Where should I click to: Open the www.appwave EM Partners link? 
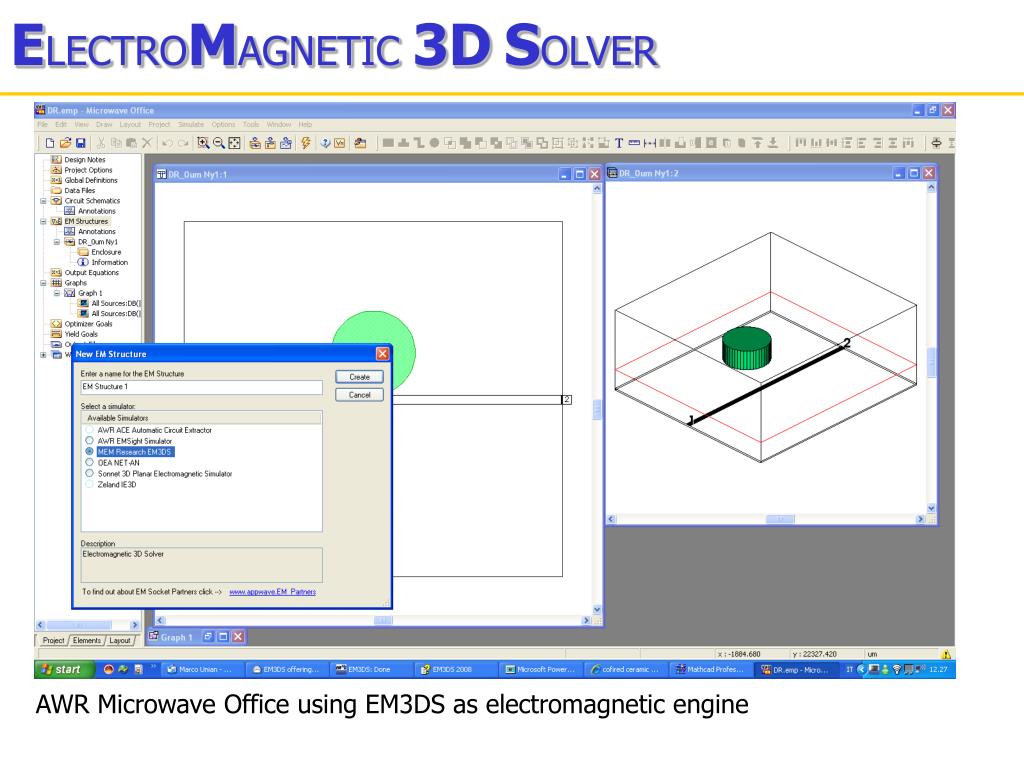tap(272, 592)
